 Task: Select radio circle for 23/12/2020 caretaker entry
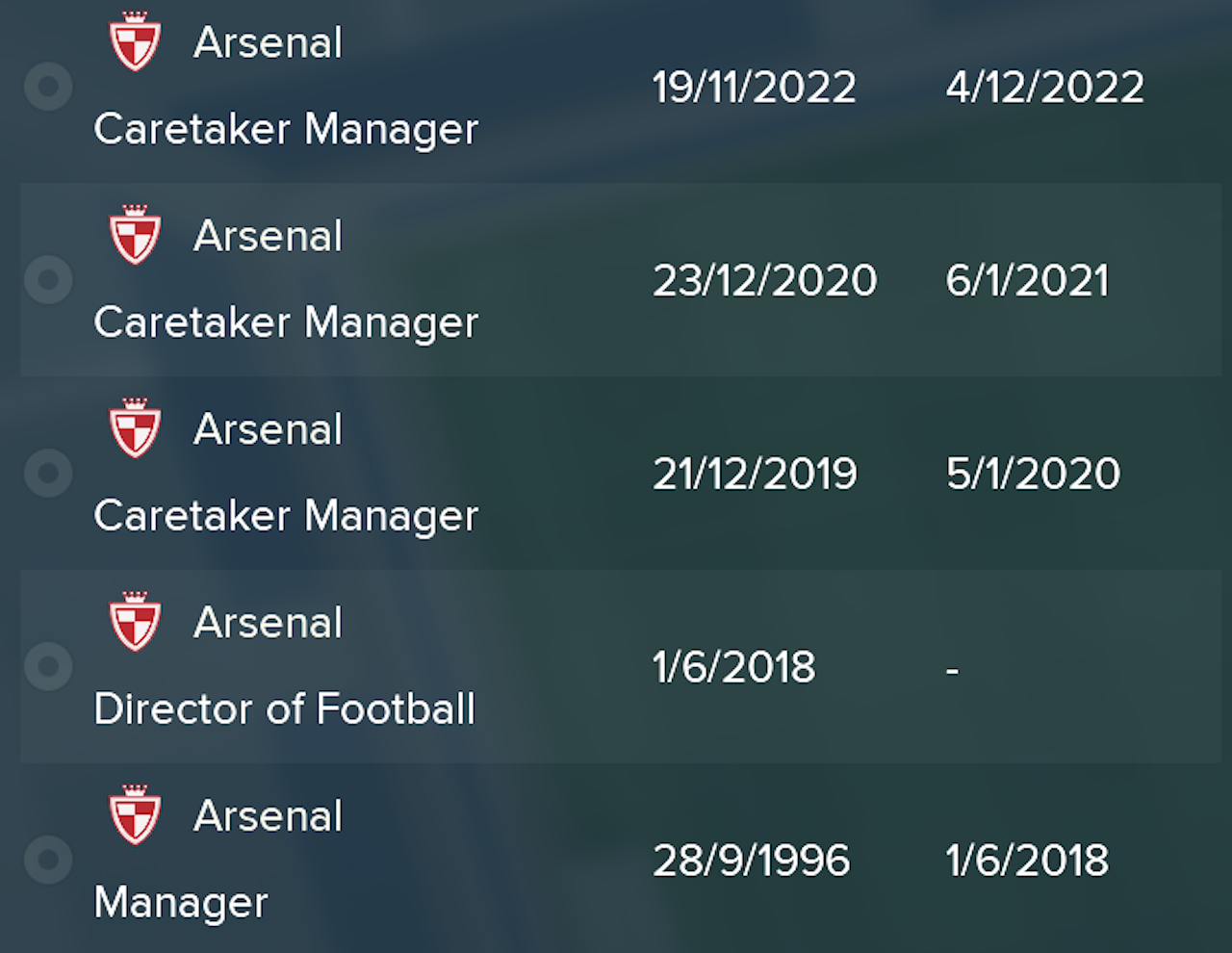coord(48,280)
